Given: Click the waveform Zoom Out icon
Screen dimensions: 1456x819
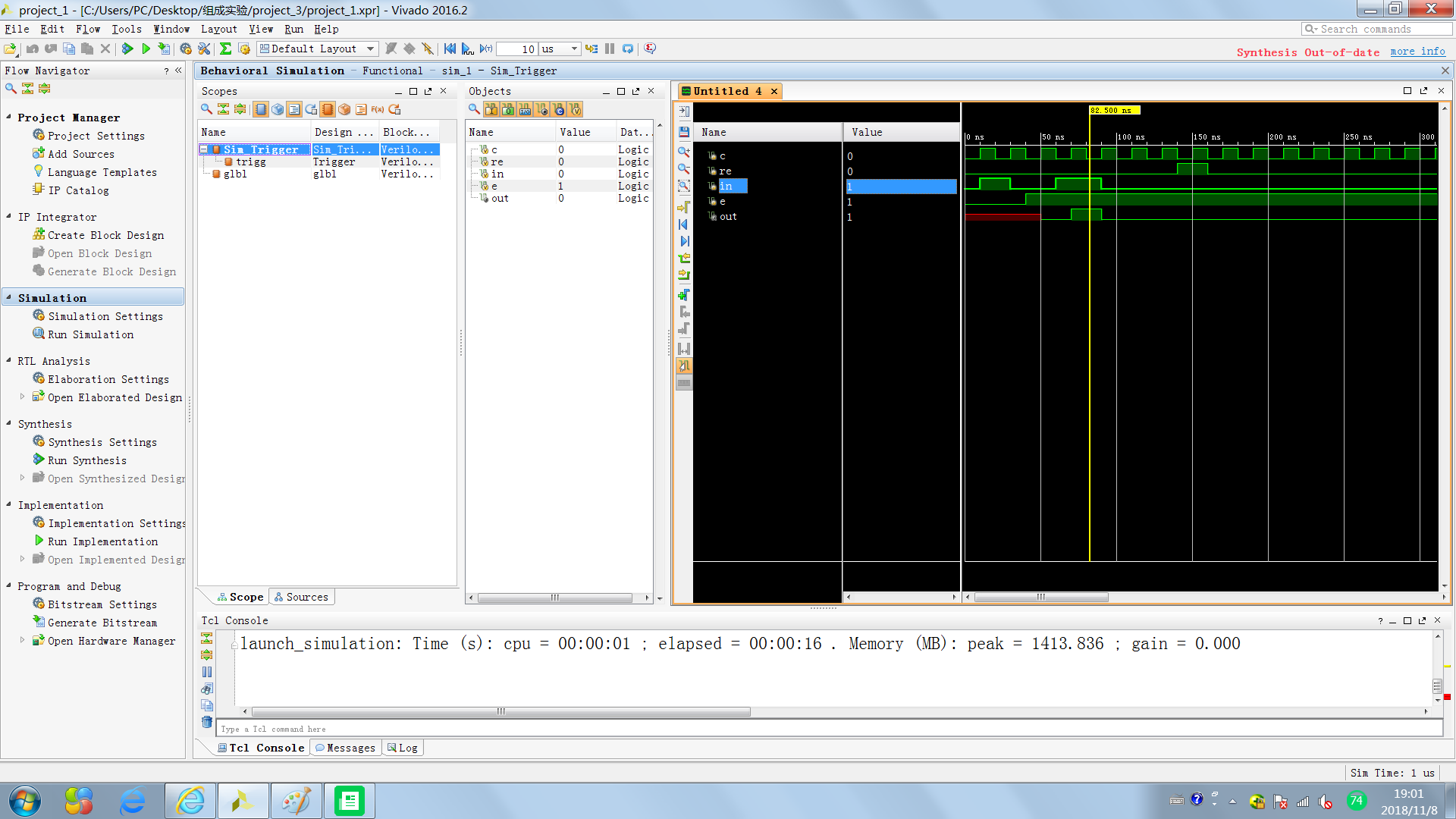Looking at the screenshot, I should (x=684, y=168).
